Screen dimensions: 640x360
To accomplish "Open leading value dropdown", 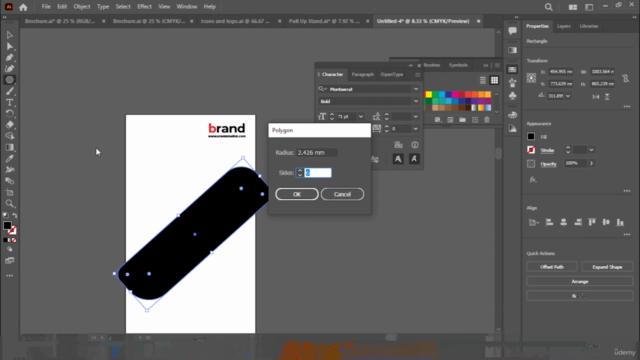I will click(416, 117).
